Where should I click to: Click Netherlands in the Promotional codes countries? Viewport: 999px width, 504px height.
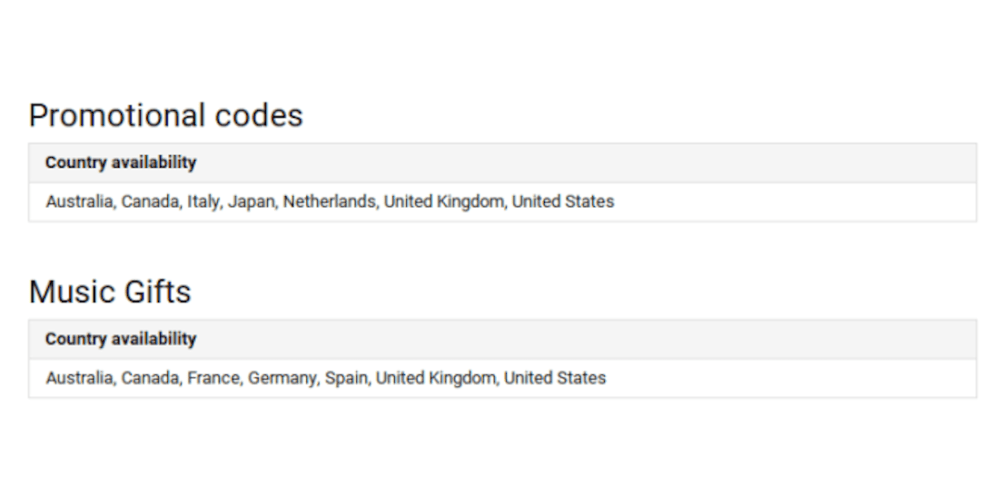[x=329, y=202]
